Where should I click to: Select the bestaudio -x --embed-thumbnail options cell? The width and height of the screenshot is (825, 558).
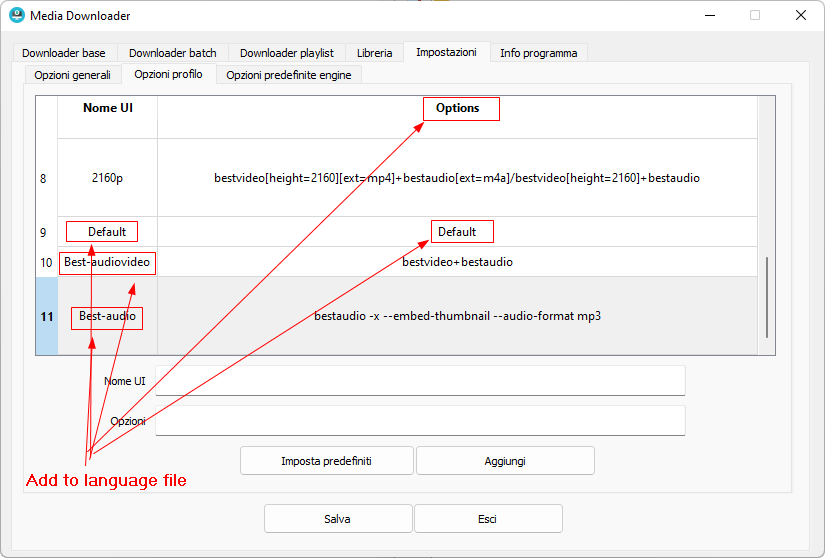pos(457,316)
